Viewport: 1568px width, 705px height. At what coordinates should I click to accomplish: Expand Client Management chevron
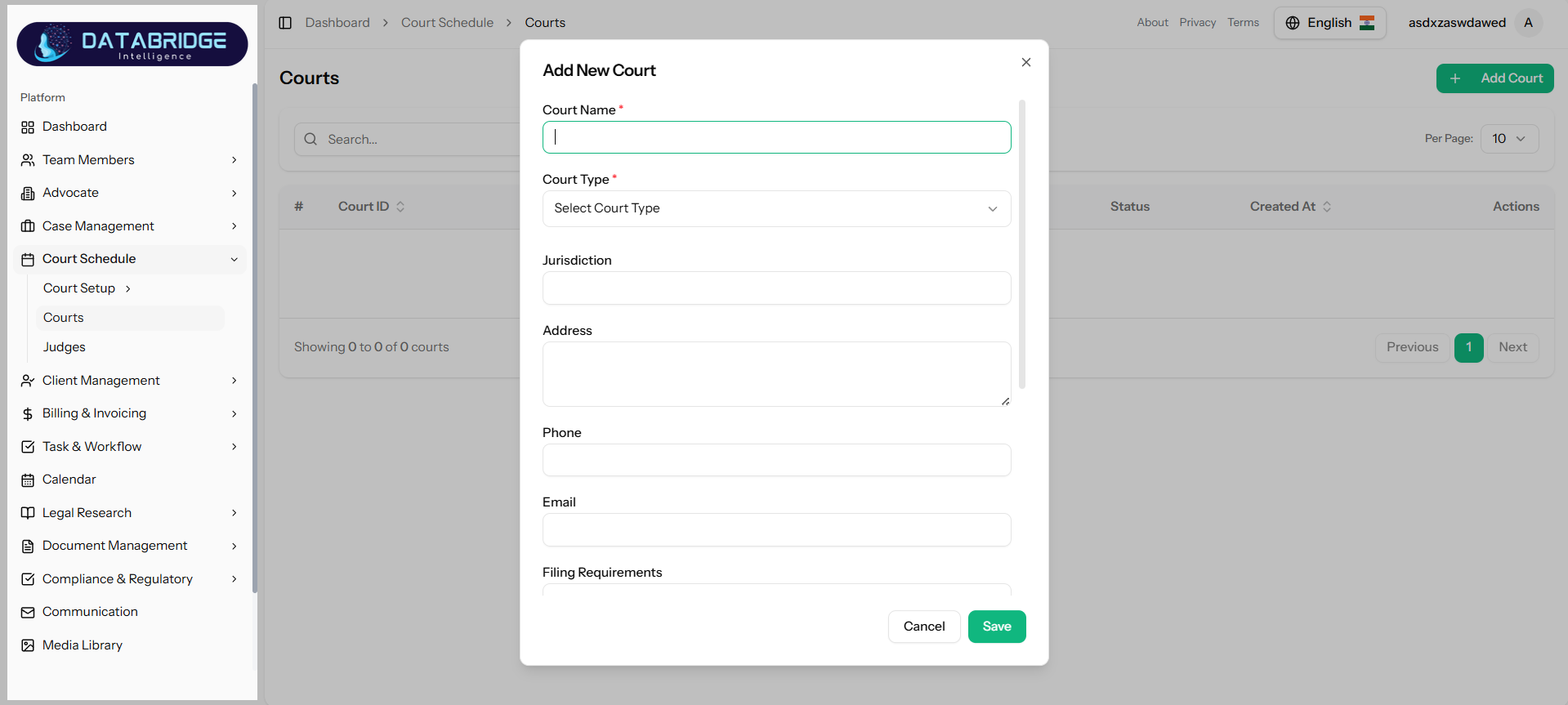pos(235,381)
